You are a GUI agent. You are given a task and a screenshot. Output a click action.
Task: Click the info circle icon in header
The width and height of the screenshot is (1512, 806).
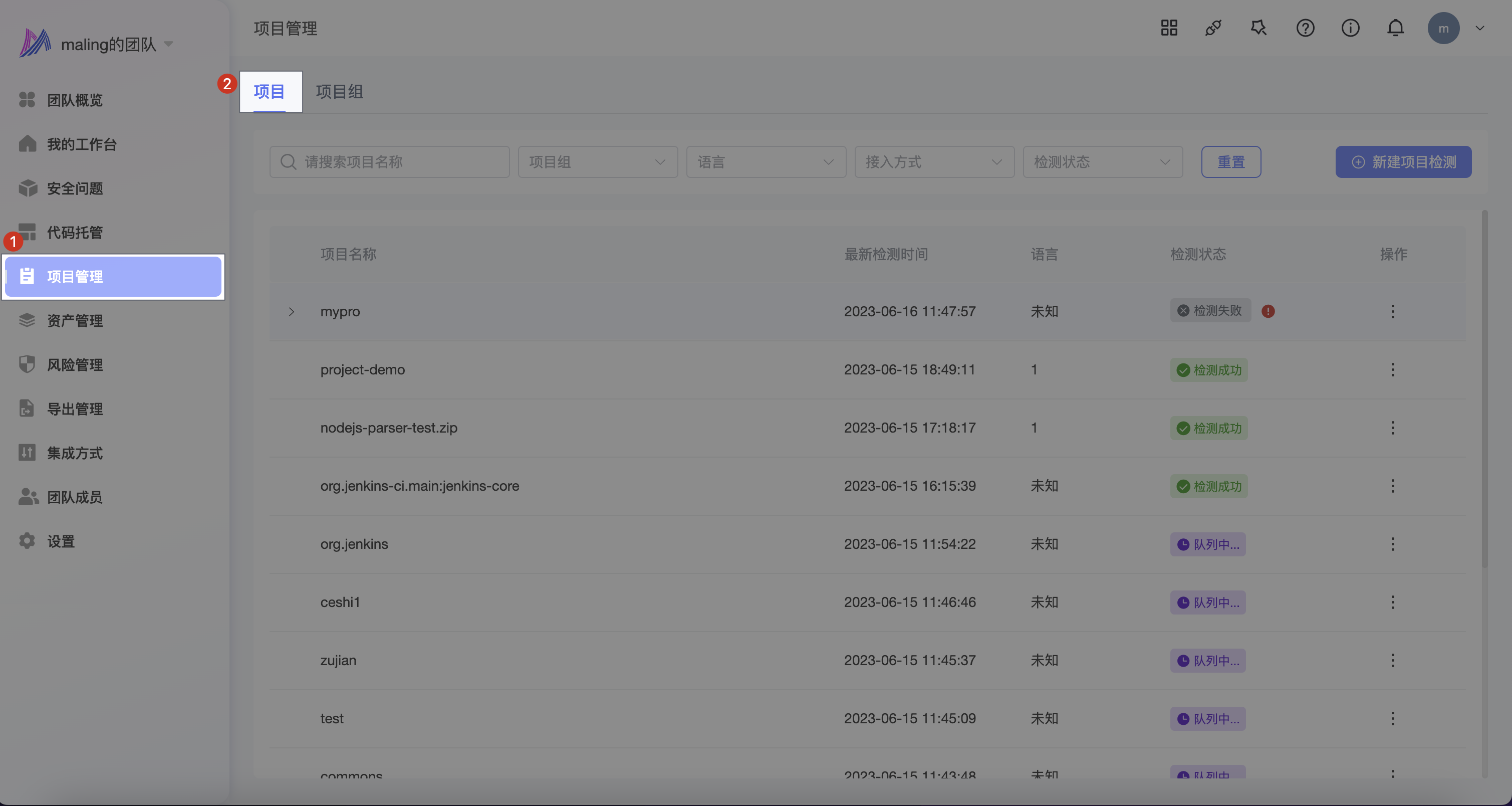[1350, 28]
